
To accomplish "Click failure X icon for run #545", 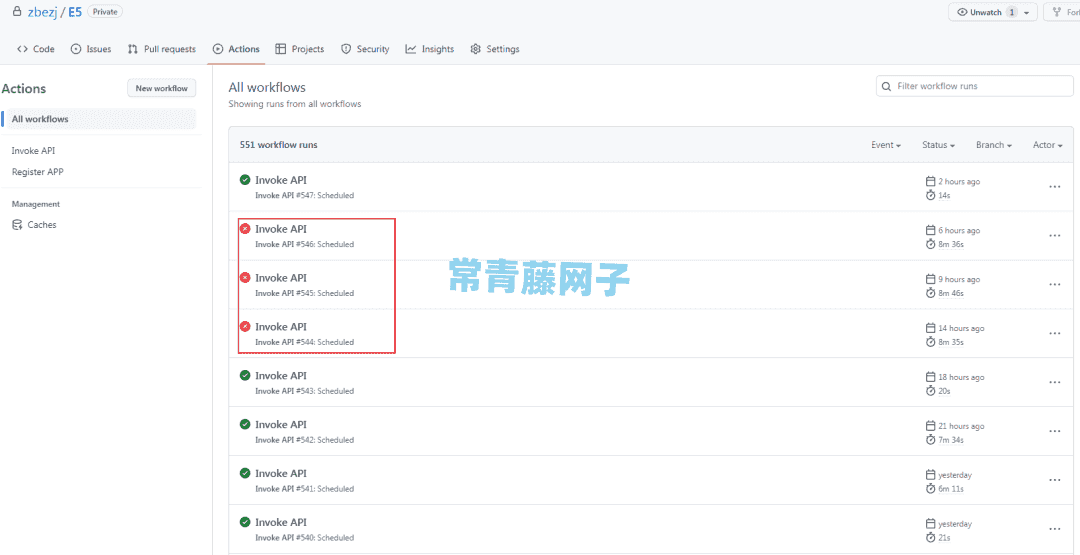I will pyautogui.click(x=245, y=278).
